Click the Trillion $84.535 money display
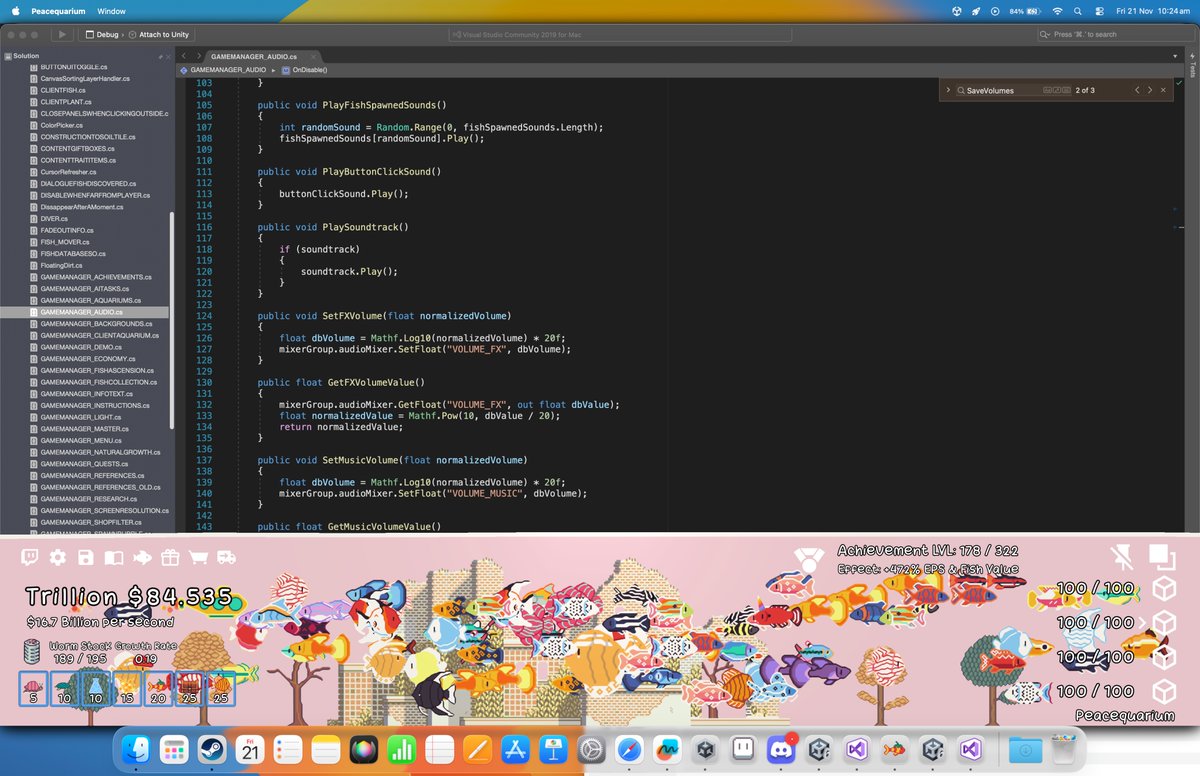Screen dimensions: 1200x776 coord(130,598)
